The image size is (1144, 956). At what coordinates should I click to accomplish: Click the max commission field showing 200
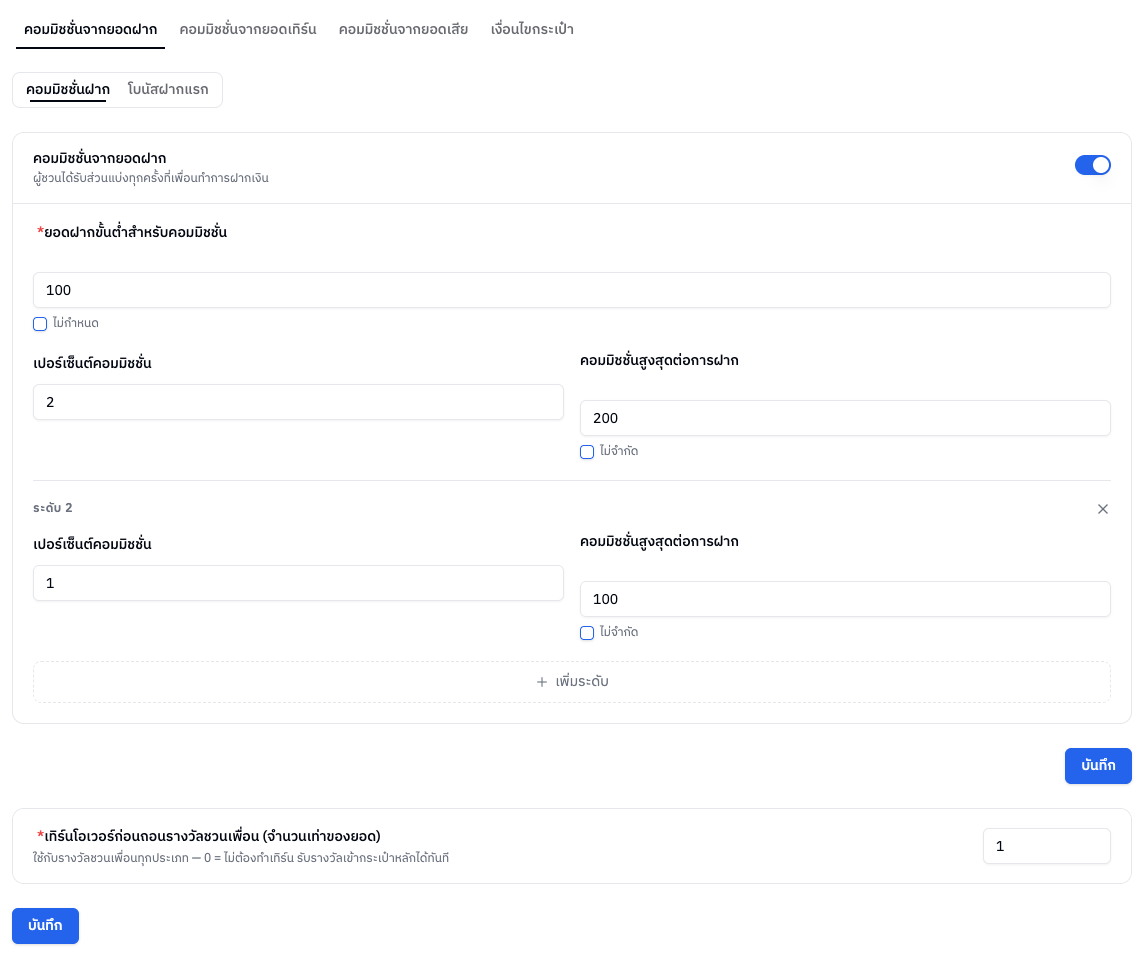pyautogui.click(x=845, y=418)
